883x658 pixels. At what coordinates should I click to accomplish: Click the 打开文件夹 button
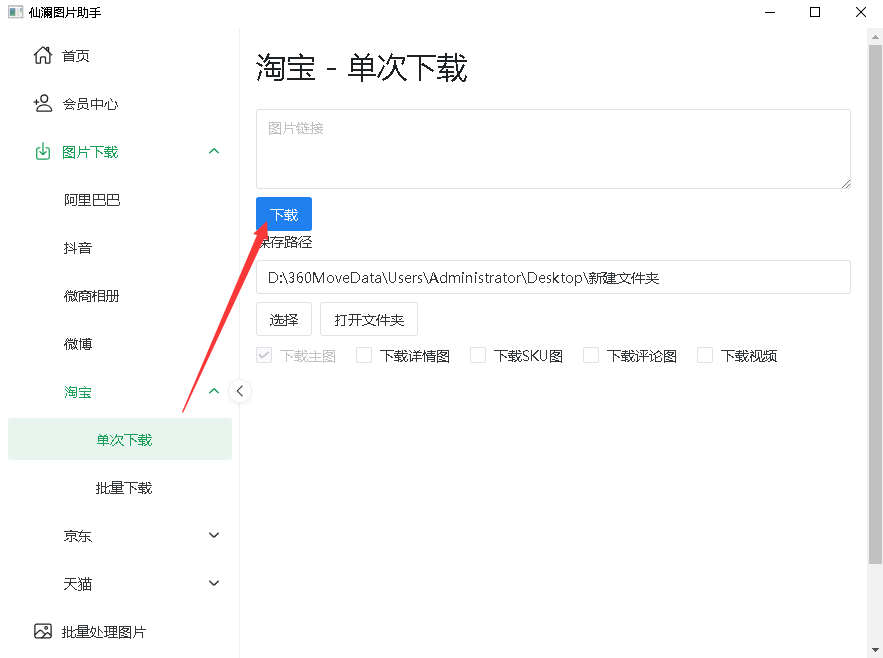coord(369,319)
